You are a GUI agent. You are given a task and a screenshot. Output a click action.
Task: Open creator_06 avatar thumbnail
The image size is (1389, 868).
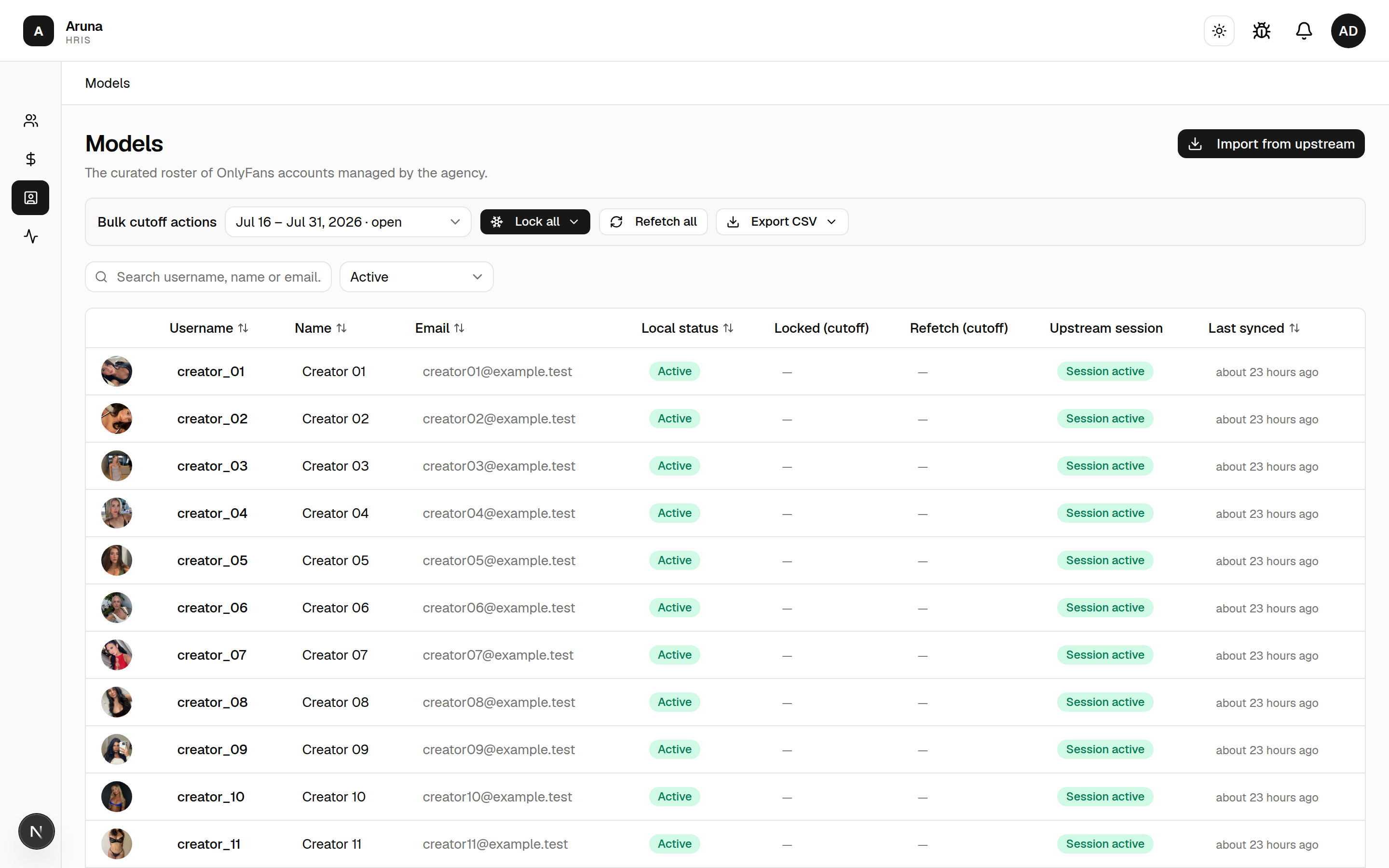(117, 608)
